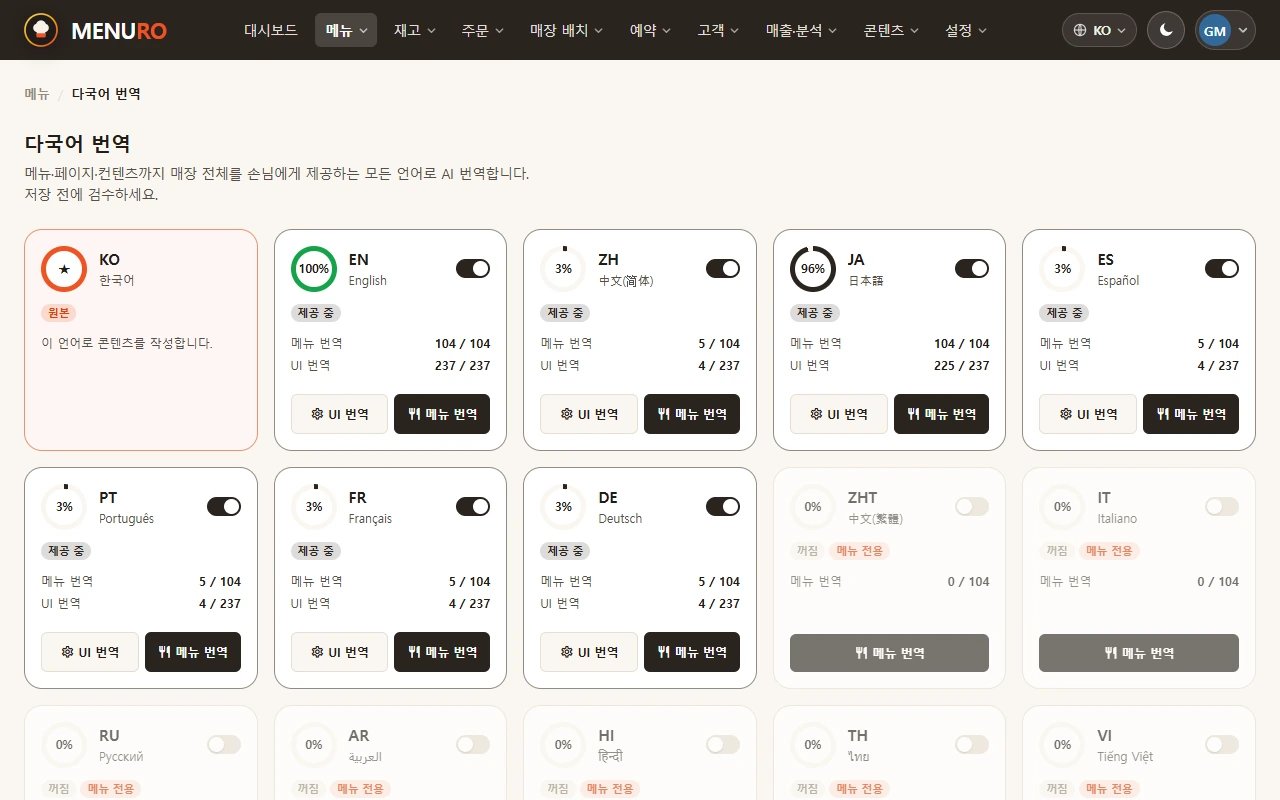The image size is (1280, 800).
Task: Click the 3% progress ring on the PT card
Action: (64, 507)
